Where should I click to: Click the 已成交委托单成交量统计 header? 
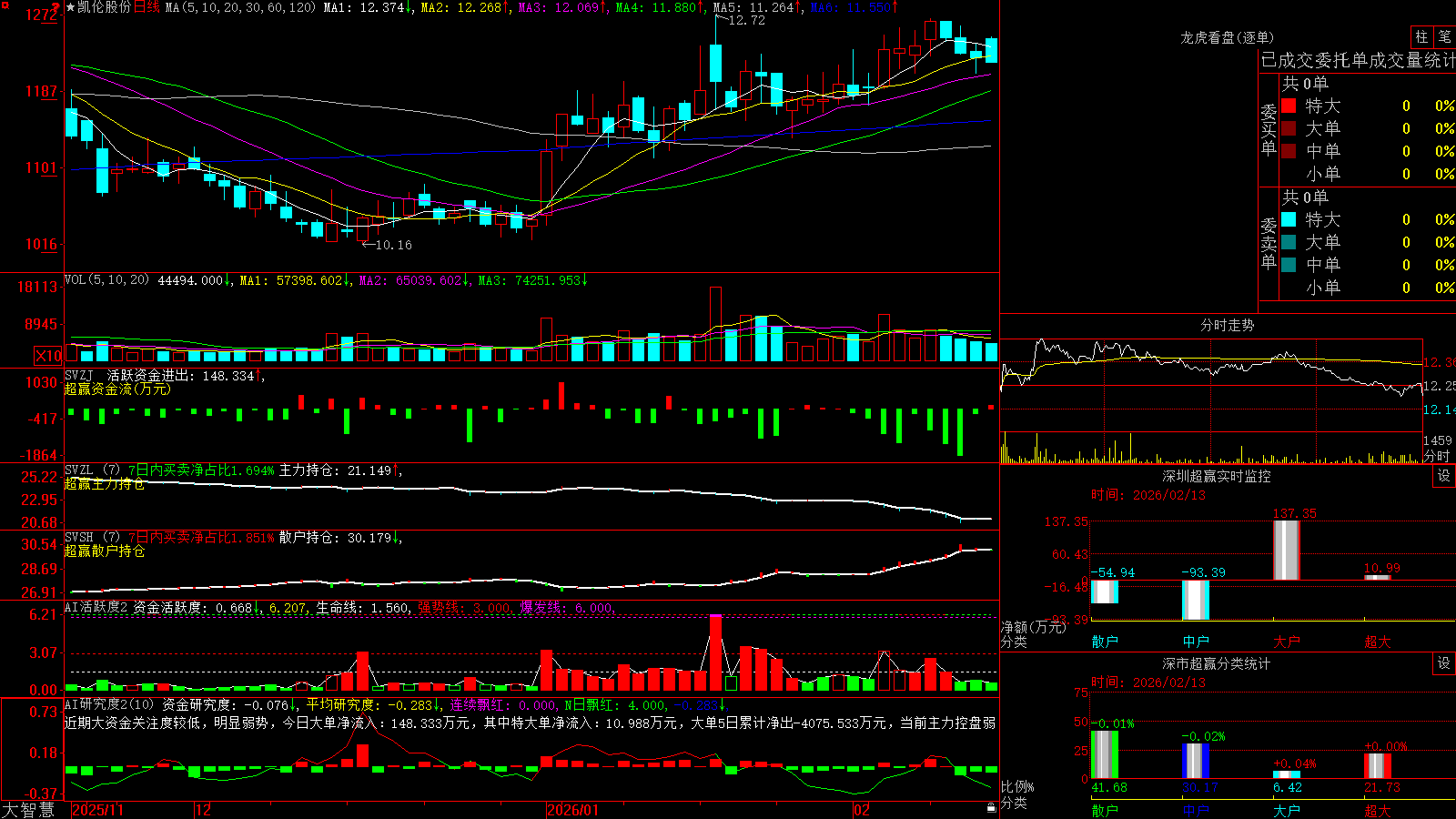tap(1358, 60)
